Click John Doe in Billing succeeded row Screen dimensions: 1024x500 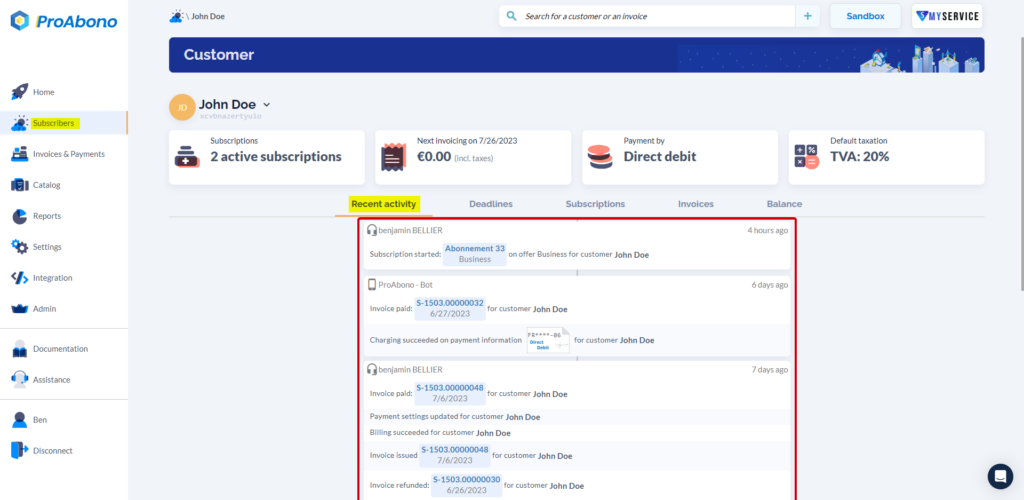coord(493,433)
